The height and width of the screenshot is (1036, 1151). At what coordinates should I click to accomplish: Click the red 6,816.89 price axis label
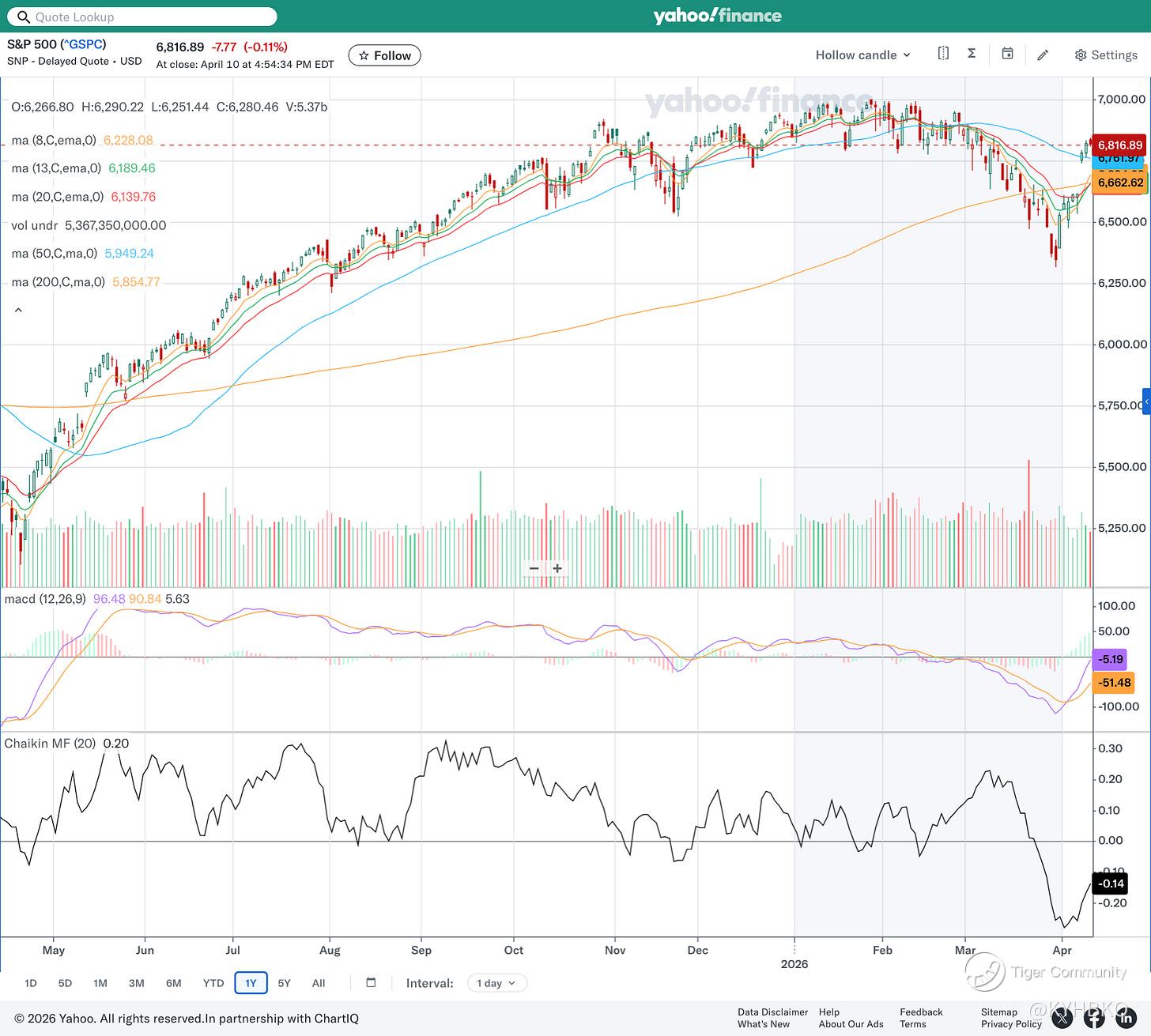pos(1119,145)
